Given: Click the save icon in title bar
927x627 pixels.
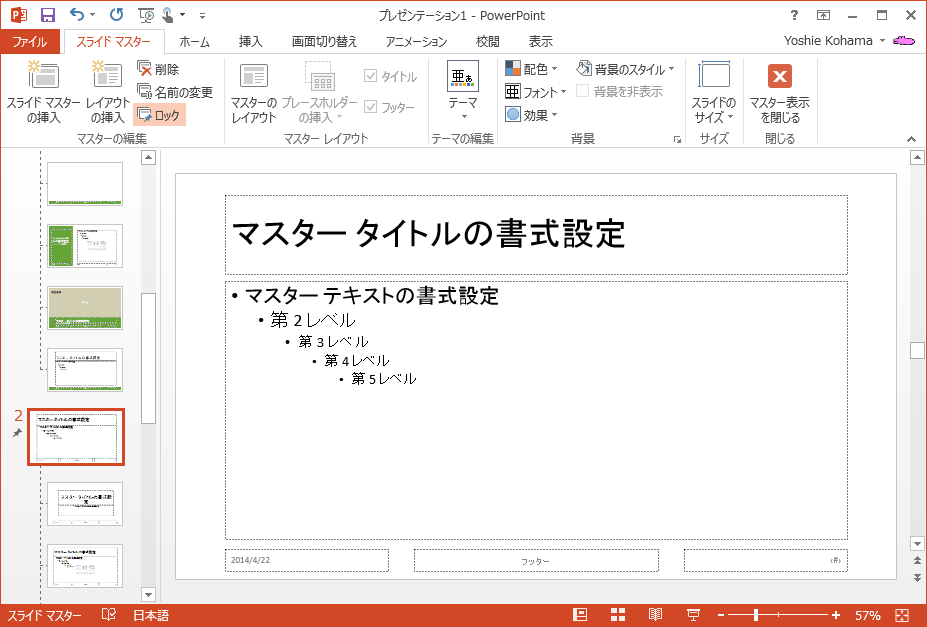Looking at the screenshot, I should pos(47,15).
